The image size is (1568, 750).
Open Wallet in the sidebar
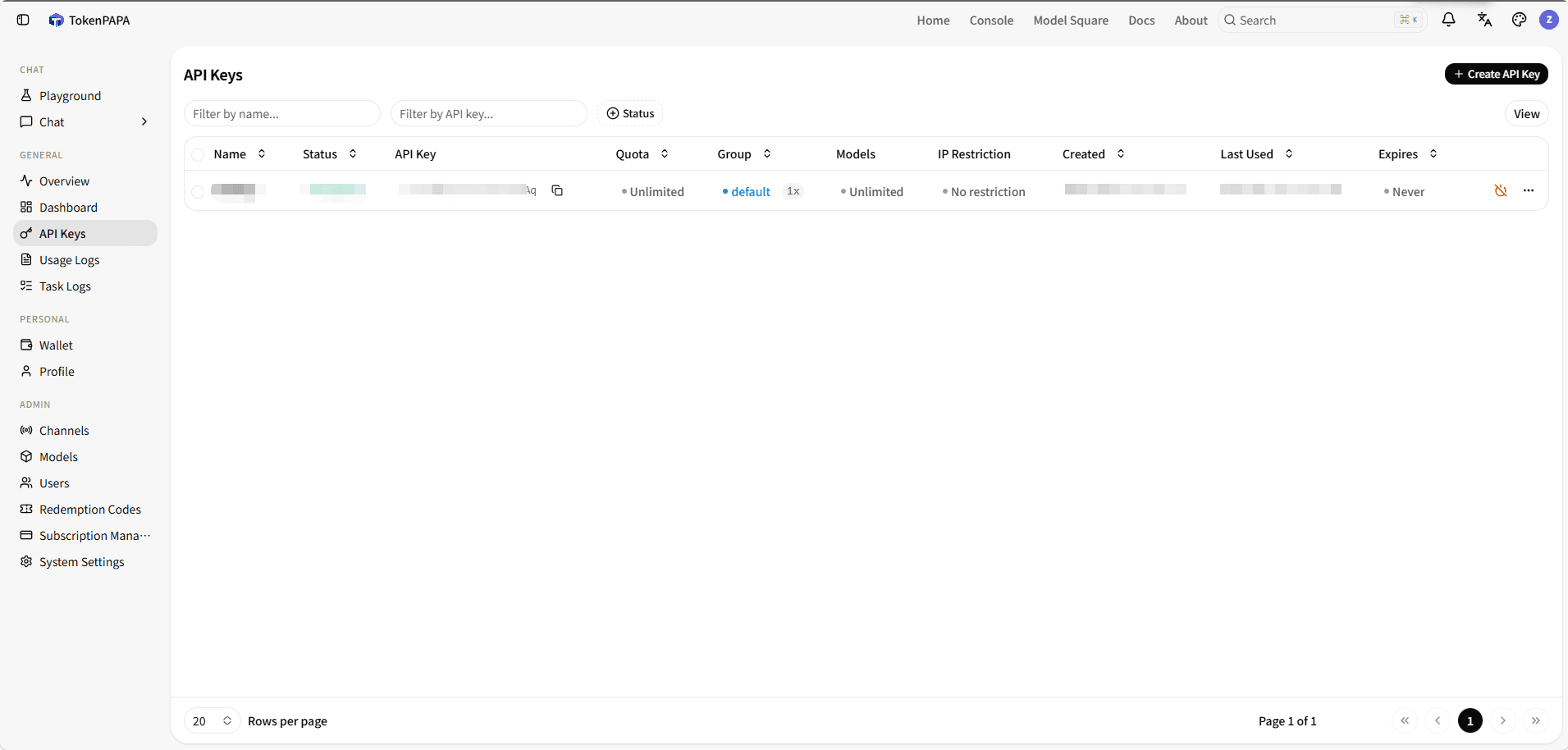tap(85, 345)
